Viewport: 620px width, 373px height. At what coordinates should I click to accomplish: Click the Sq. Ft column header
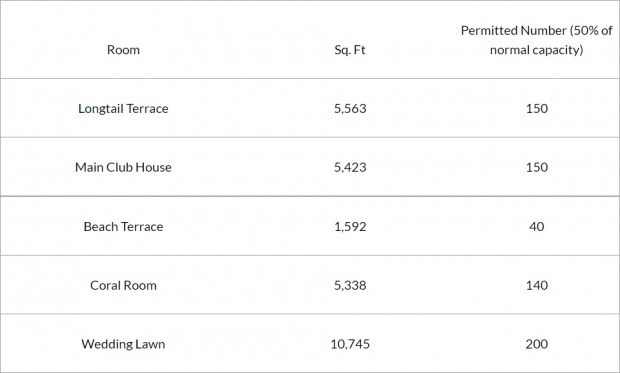[350, 50]
